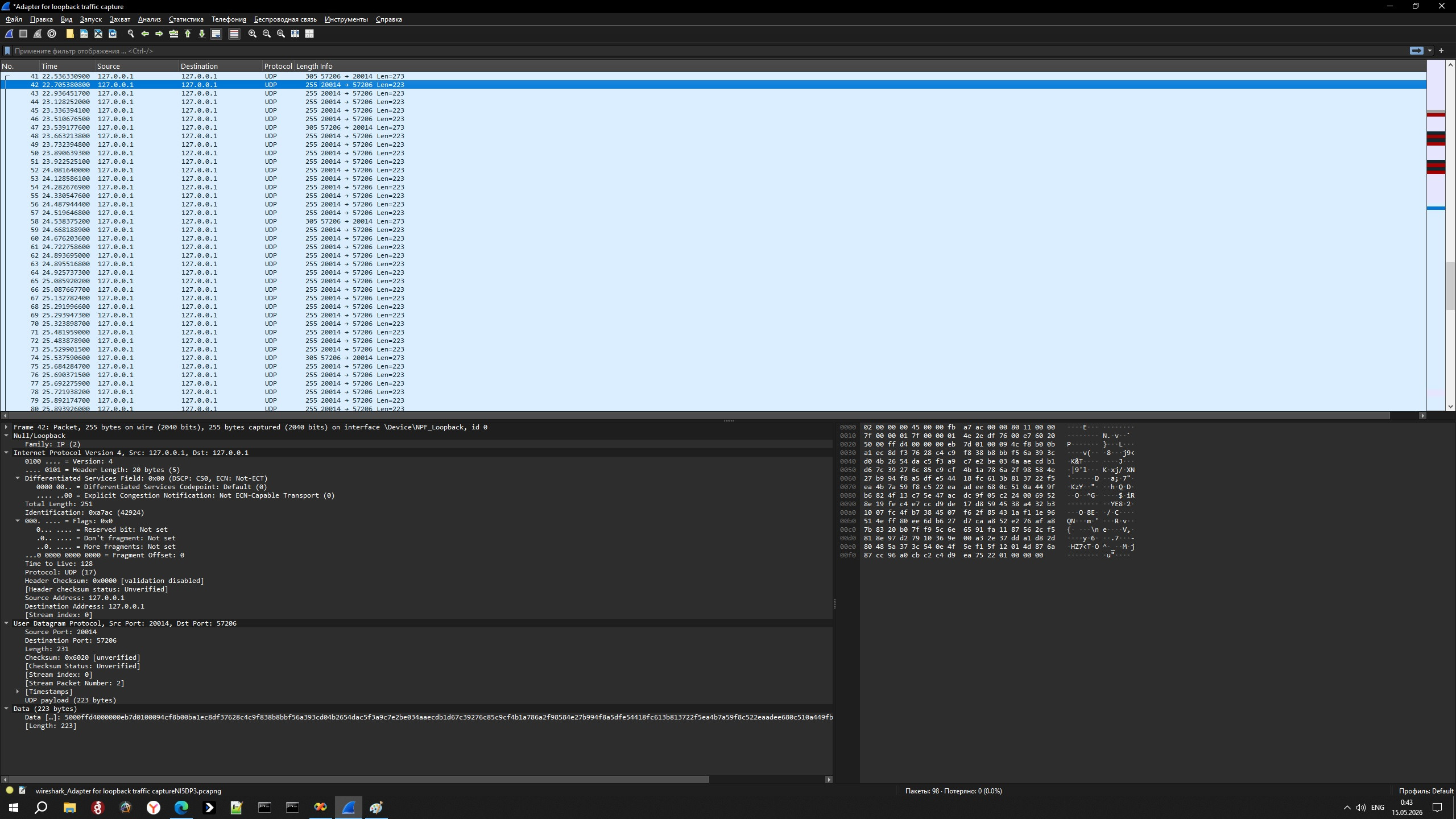The image size is (1456, 819).
Task: Zoom out on the main window text
Action: (x=267, y=34)
